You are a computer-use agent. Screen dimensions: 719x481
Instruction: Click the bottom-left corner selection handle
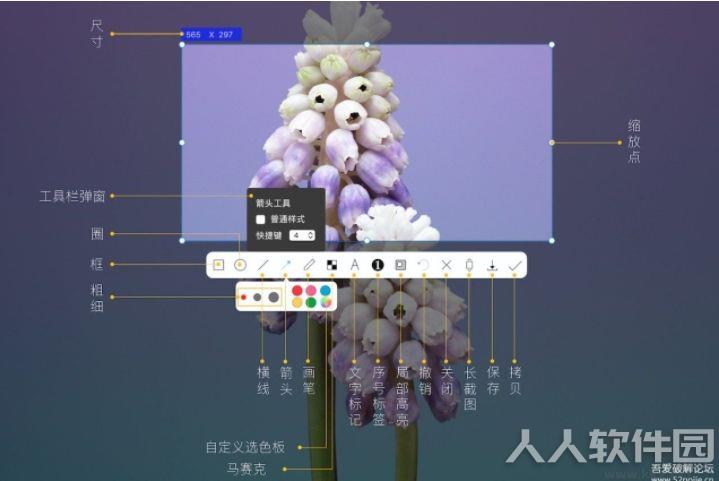pos(182,240)
